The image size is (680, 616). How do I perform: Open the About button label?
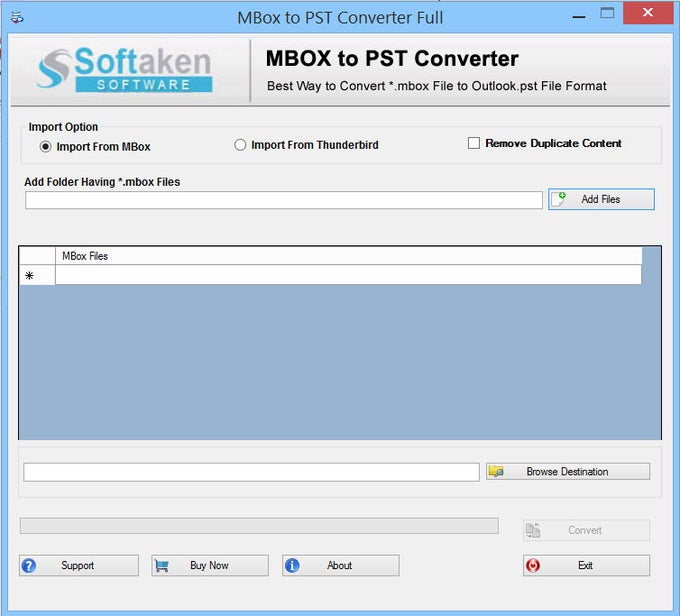click(340, 565)
